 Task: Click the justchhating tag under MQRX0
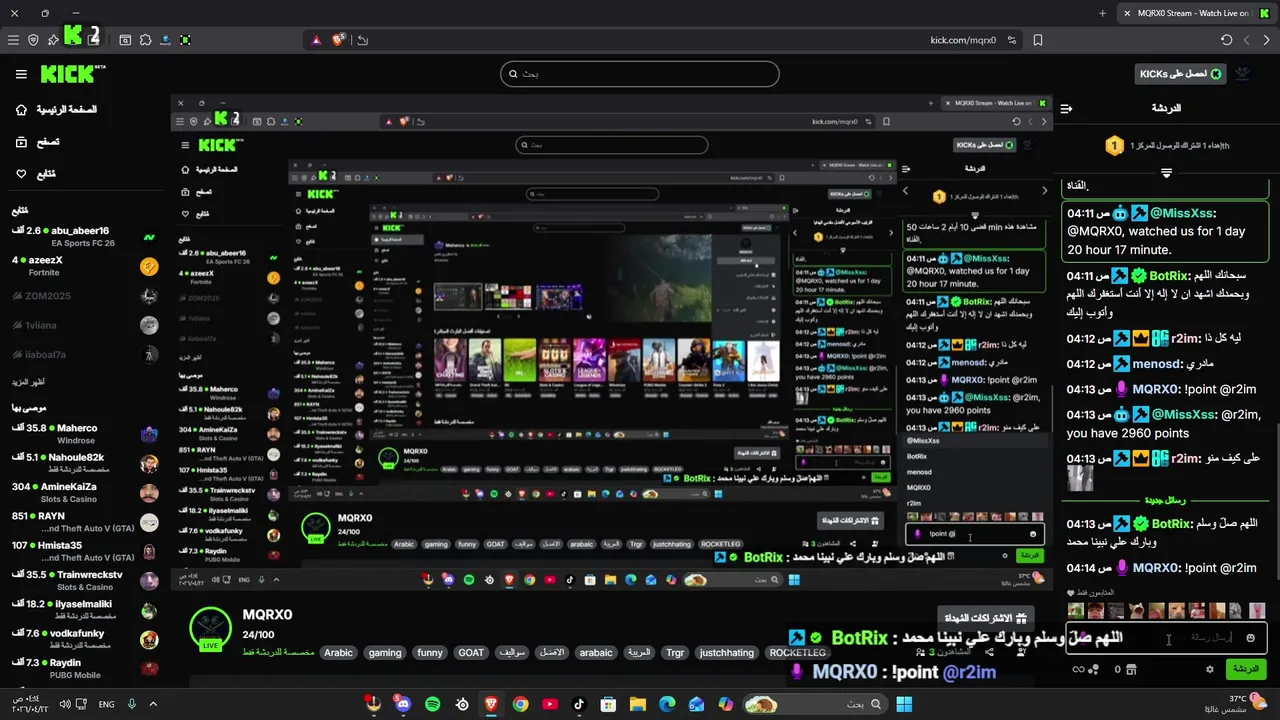[x=727, y=653]
